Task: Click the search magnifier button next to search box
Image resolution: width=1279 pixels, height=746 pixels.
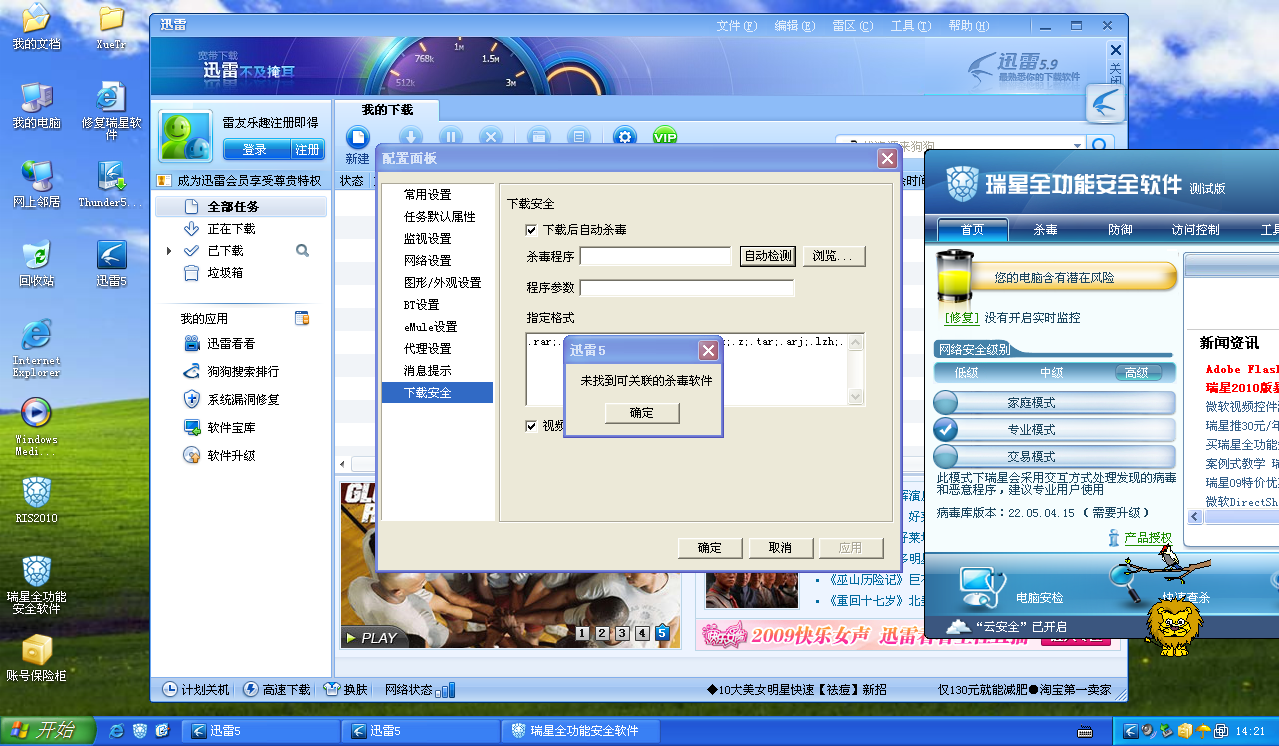Action: click(x=1101, y=146)
